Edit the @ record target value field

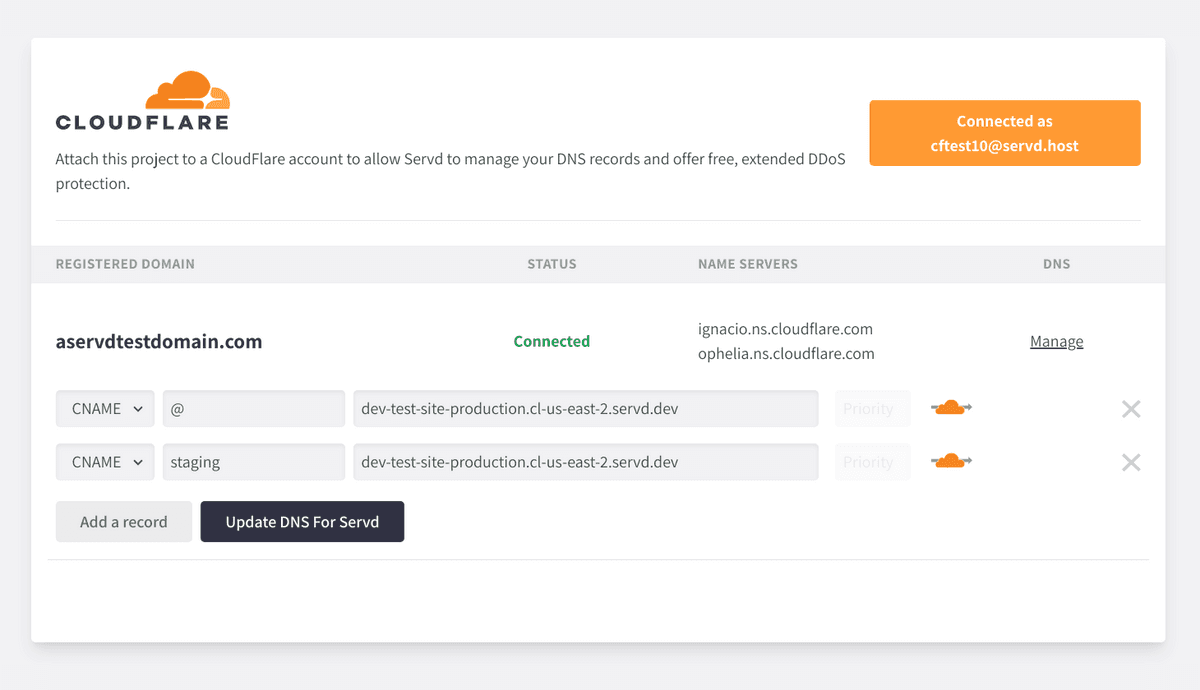586,409
